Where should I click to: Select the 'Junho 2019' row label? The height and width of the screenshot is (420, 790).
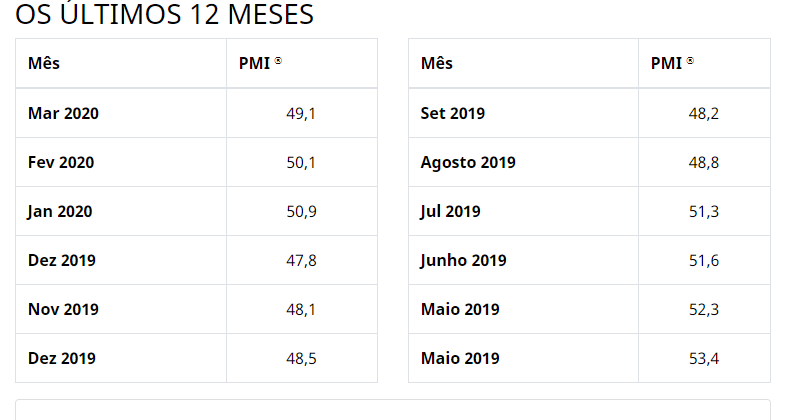coord(464,260)
